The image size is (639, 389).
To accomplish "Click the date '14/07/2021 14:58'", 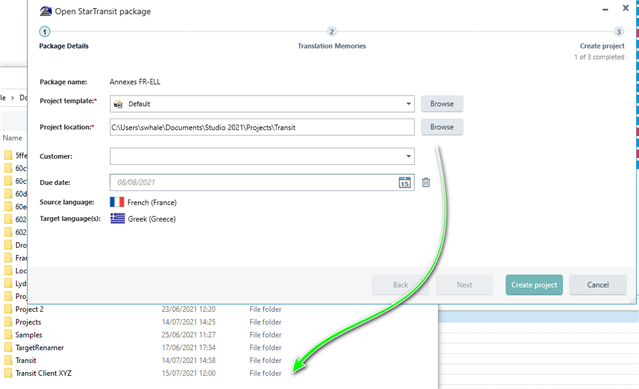I will (x=188, y=360).
